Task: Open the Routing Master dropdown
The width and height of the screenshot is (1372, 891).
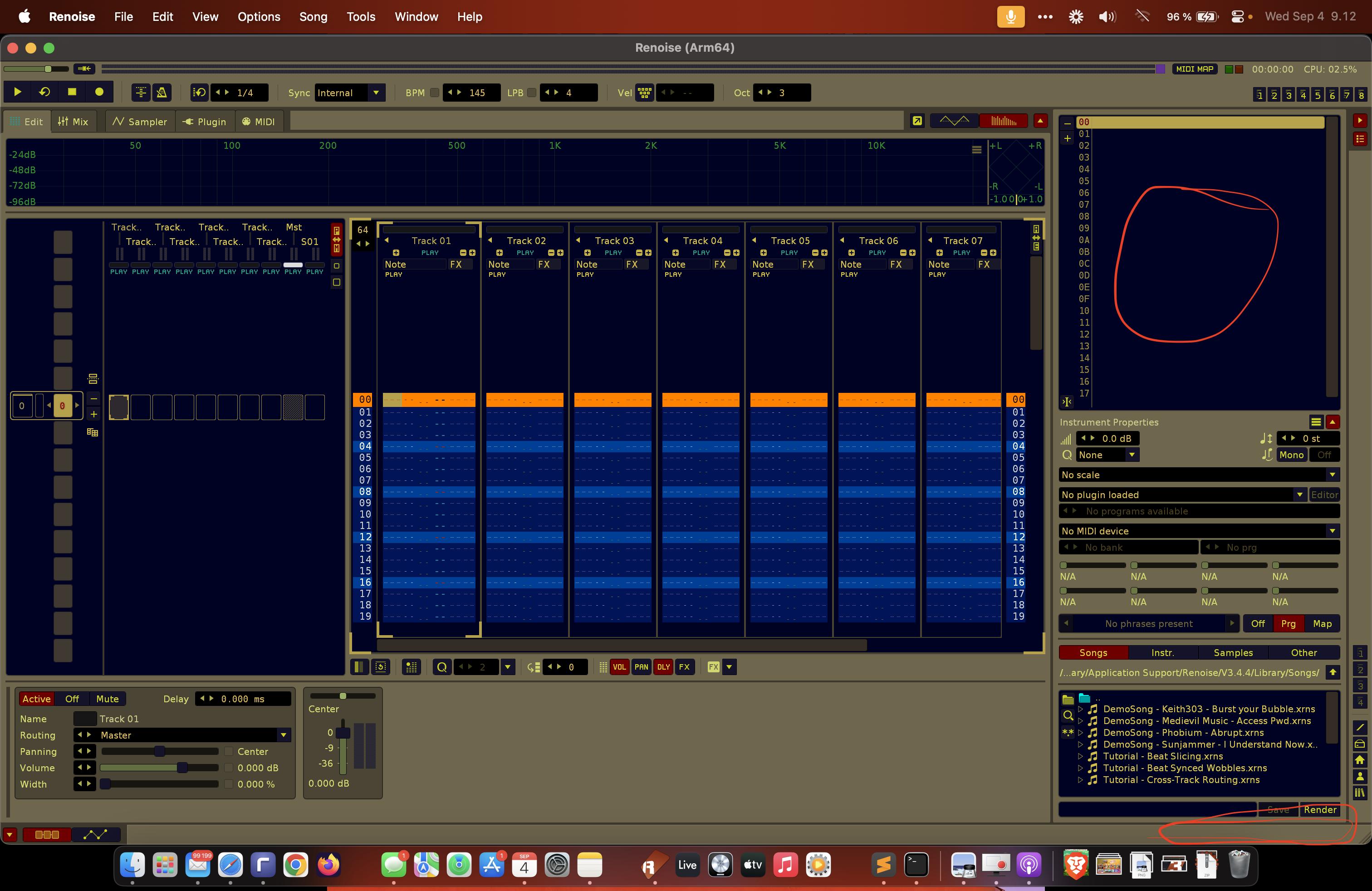Action: tap(283, 735)
